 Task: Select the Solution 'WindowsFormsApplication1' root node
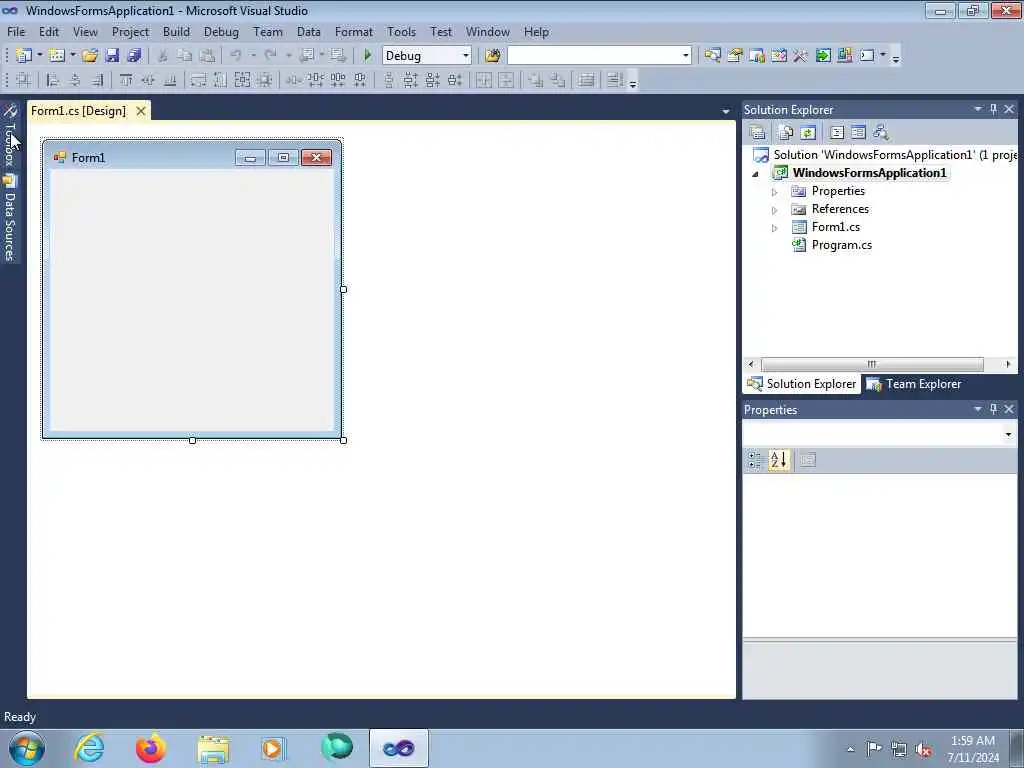[885, 155]
